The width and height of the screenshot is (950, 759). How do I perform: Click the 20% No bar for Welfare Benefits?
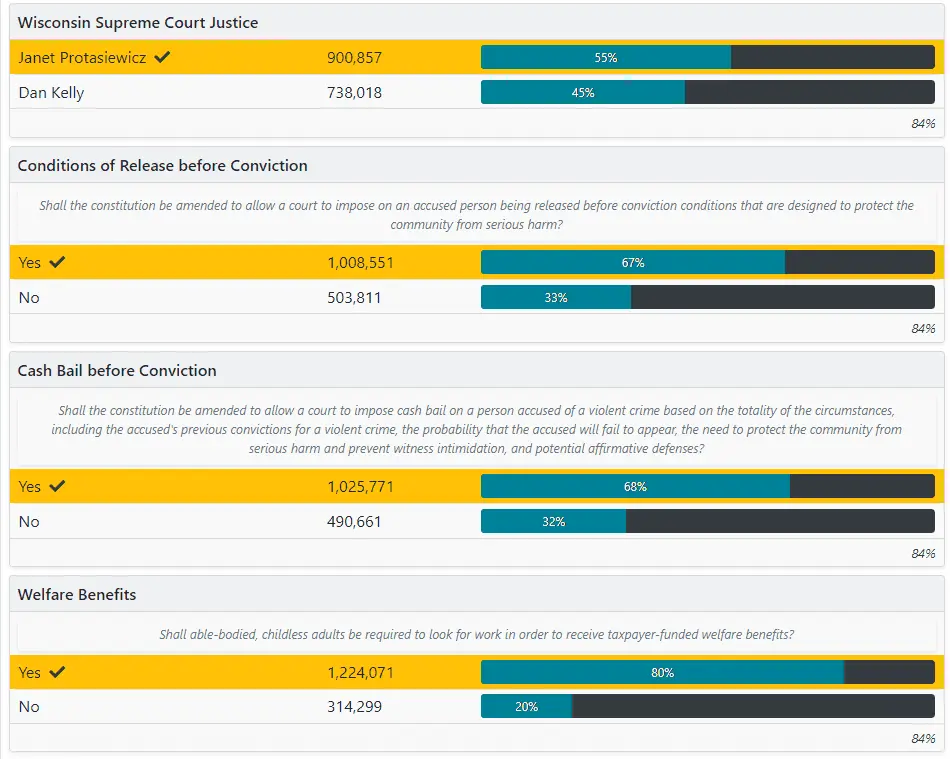(x=526, y=707)
